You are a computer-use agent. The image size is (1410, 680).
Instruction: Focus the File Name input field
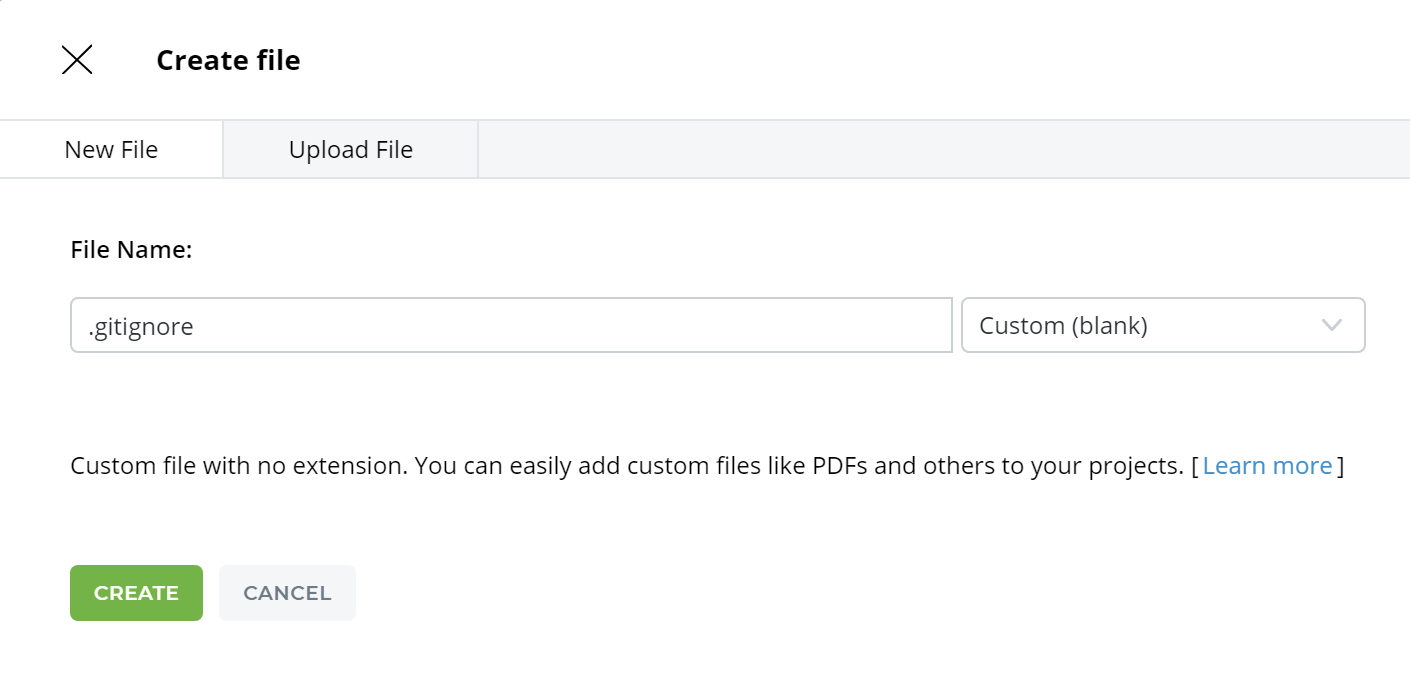pyautogui.click(x=511, y=325)
